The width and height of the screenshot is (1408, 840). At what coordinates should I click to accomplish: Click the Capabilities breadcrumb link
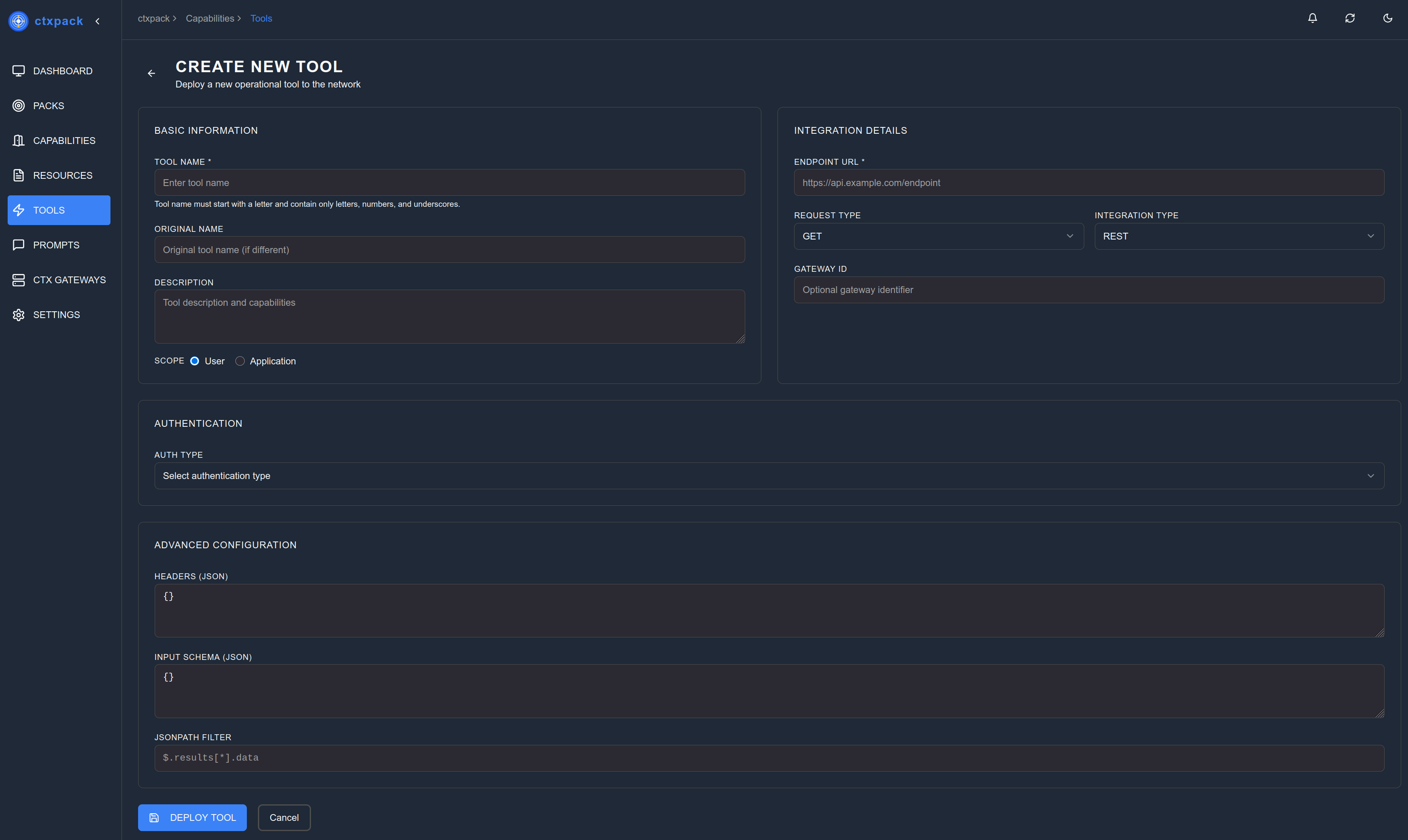pyautogui.click(x=209, y=18)
